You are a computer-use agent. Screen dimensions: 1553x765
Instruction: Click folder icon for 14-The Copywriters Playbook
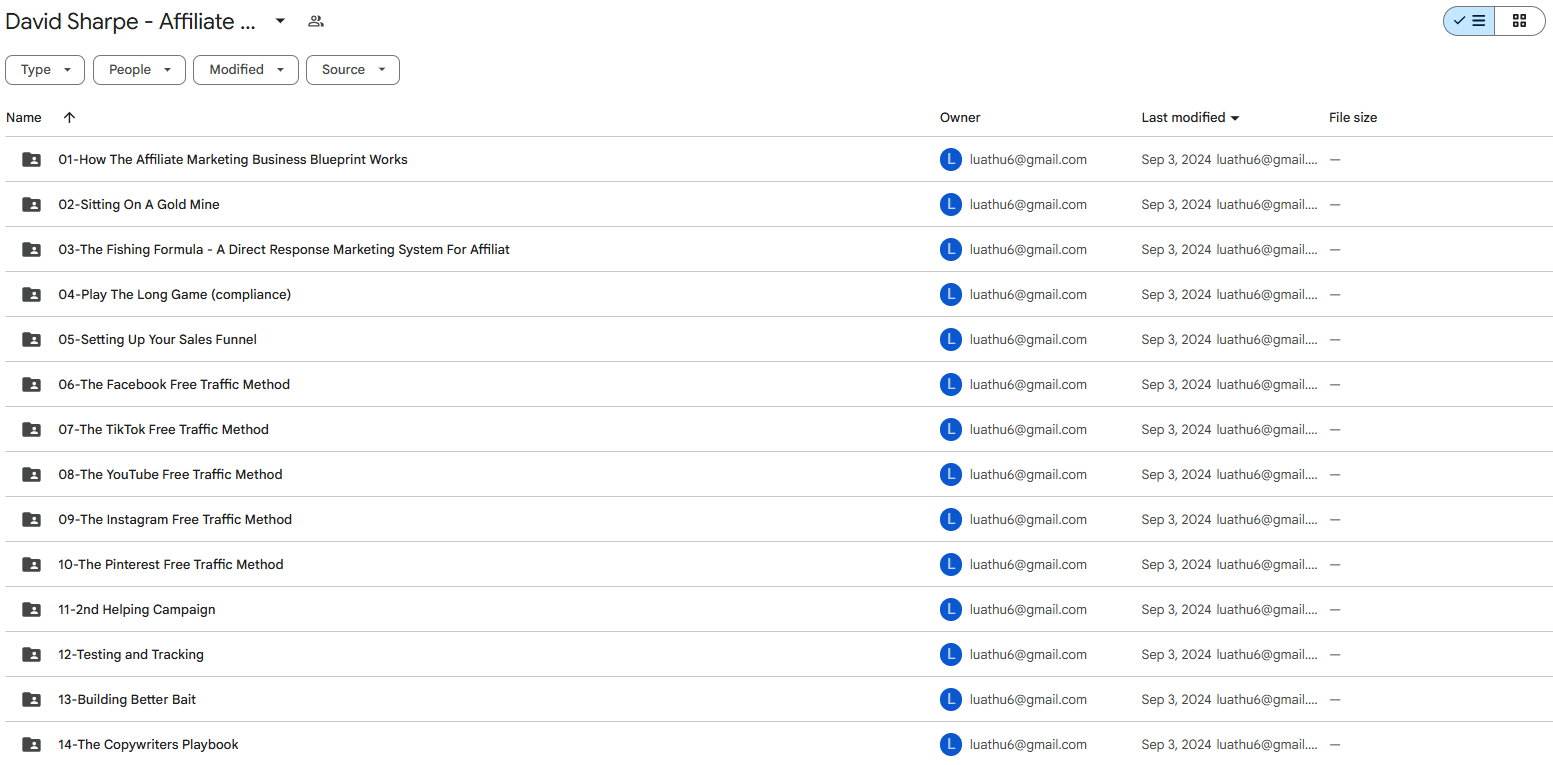coord(32,745)
